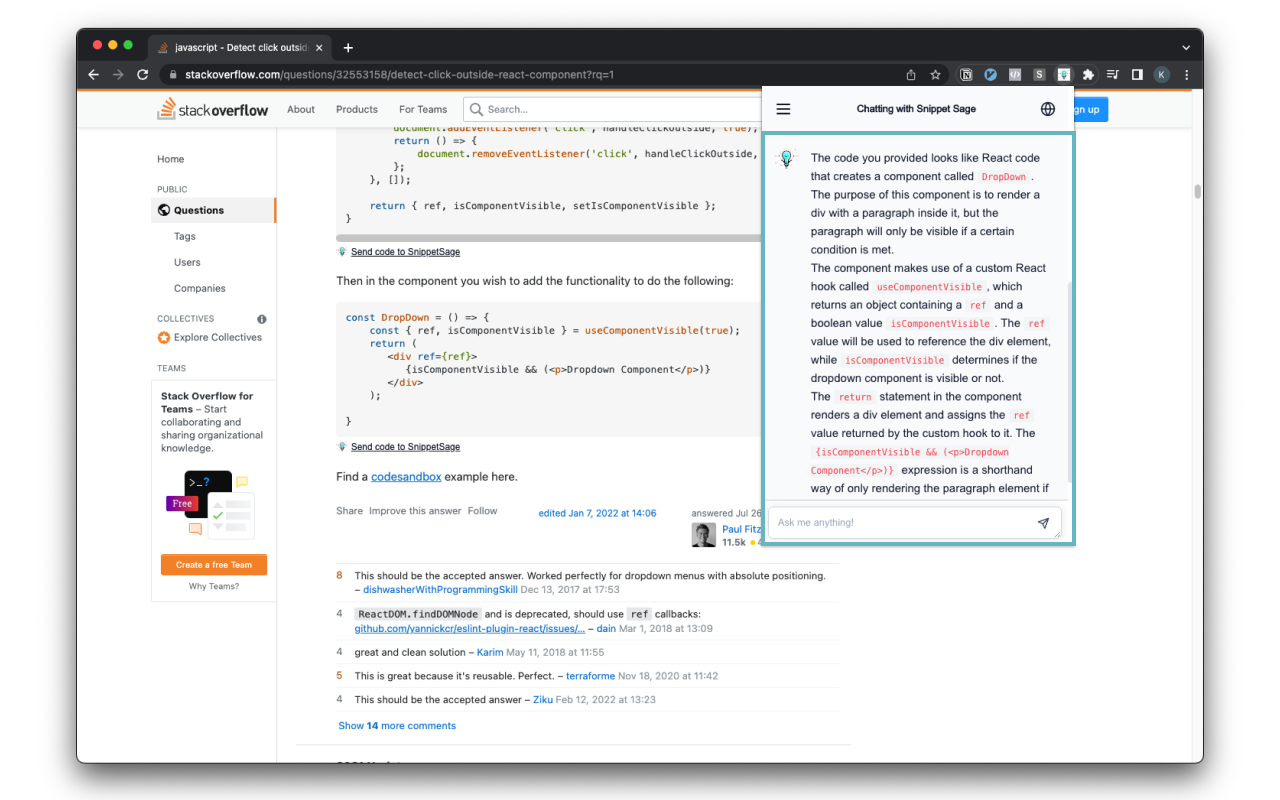This screenshot has height=800, width=1280.
Task: Reload the page
Action: 143,75
